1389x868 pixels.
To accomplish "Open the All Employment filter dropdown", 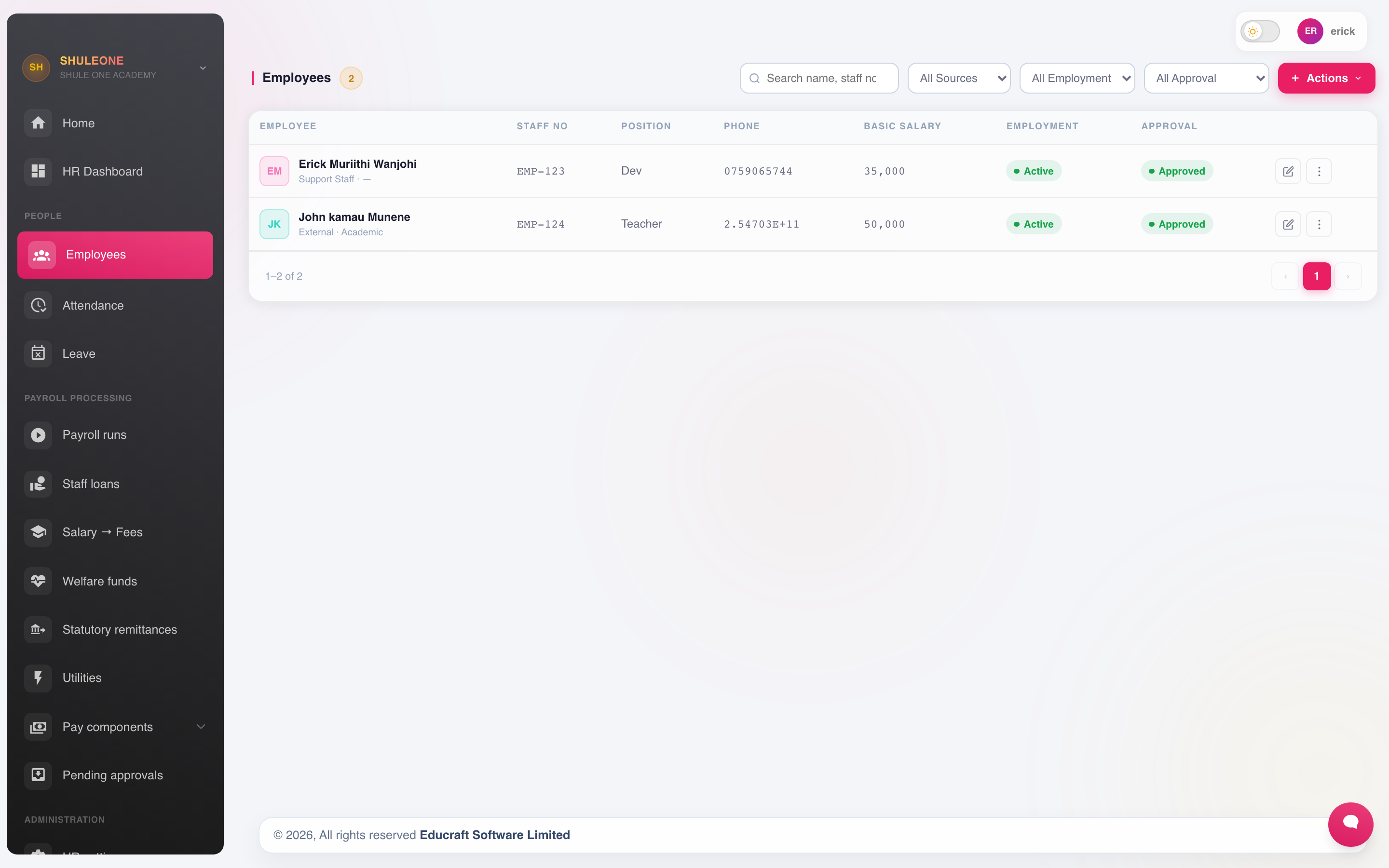I will pos(1077,78).
